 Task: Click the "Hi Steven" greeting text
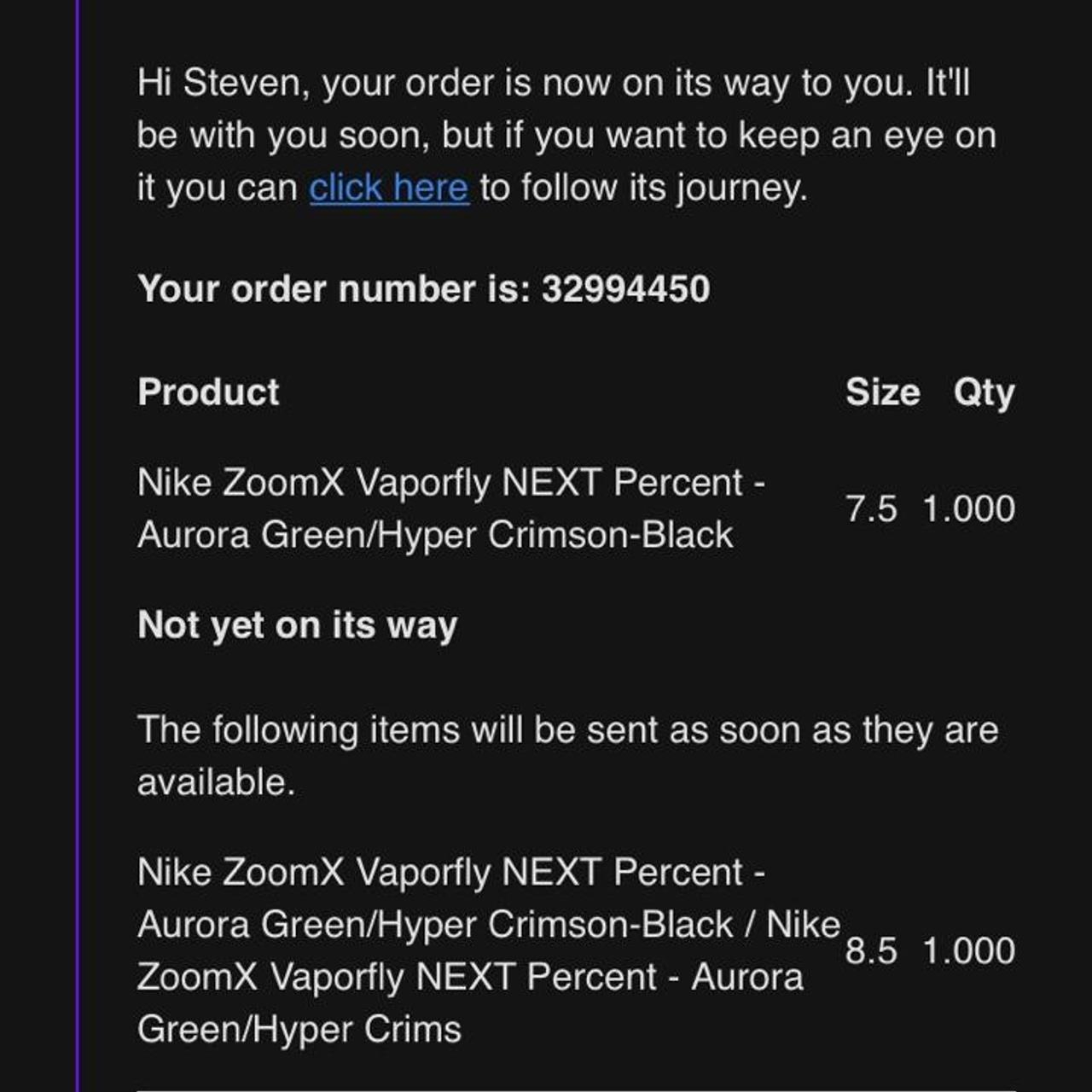click(x=222, y=84)
